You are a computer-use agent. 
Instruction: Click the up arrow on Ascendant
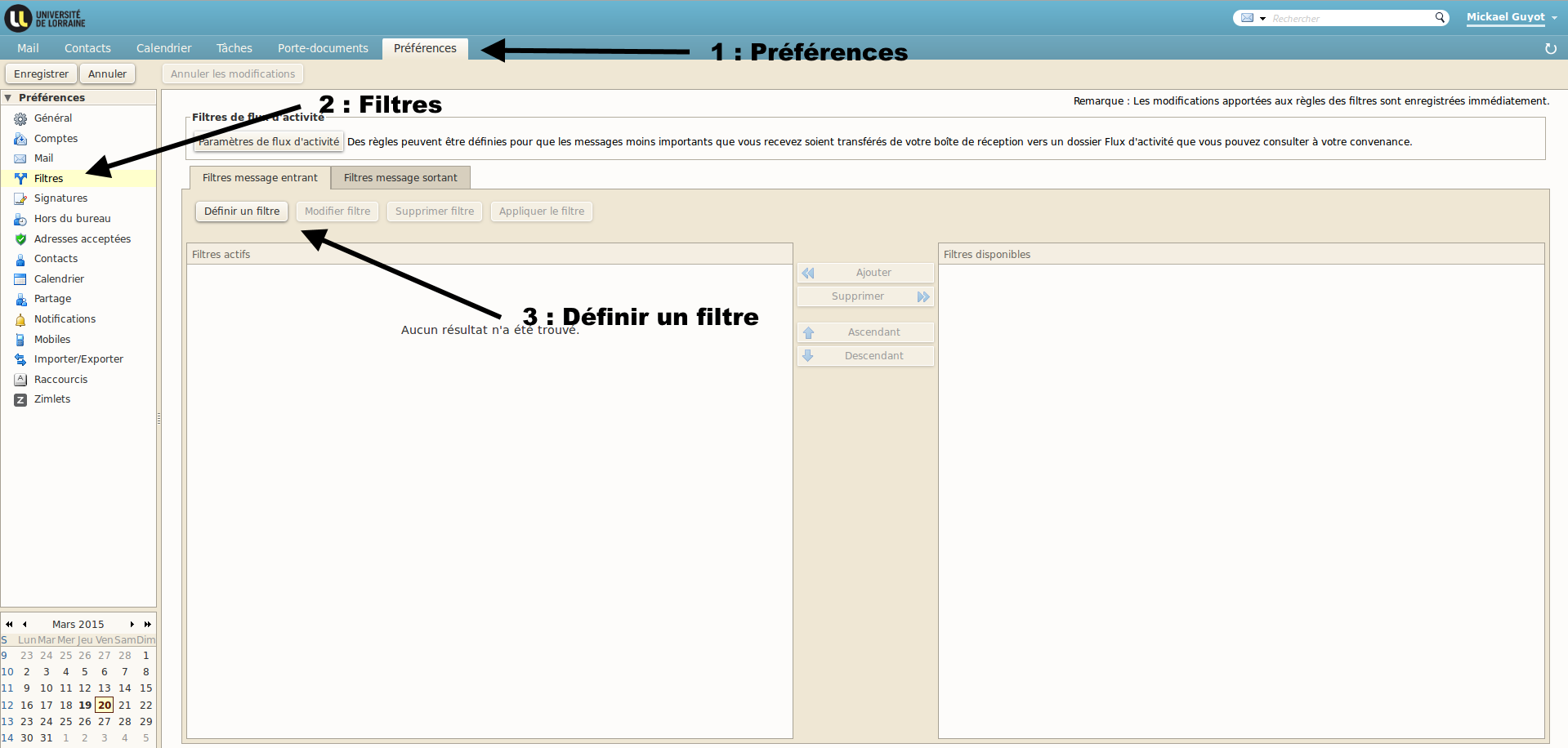(x=808, y=333)
